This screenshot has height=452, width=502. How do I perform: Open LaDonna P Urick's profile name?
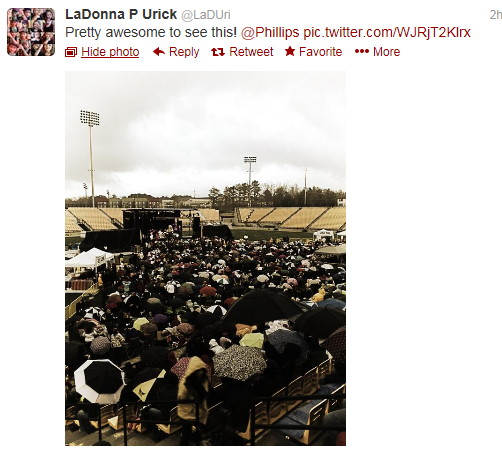point(121,14)
